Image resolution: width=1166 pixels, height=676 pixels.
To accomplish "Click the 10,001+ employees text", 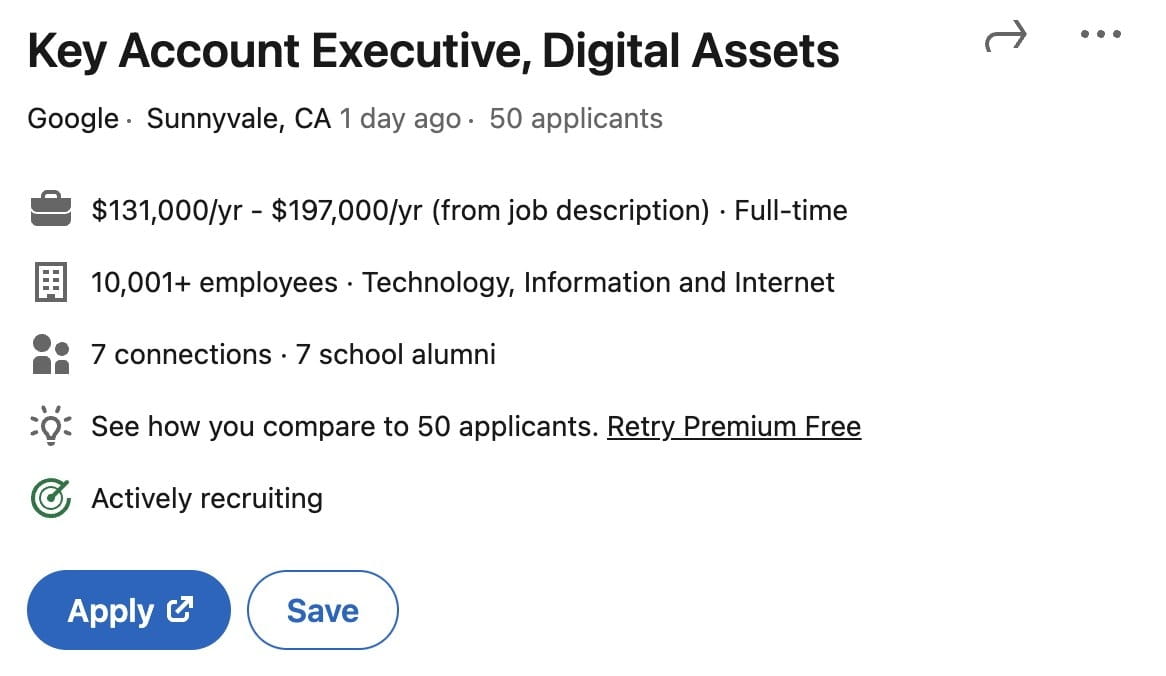I will [214, 283].
